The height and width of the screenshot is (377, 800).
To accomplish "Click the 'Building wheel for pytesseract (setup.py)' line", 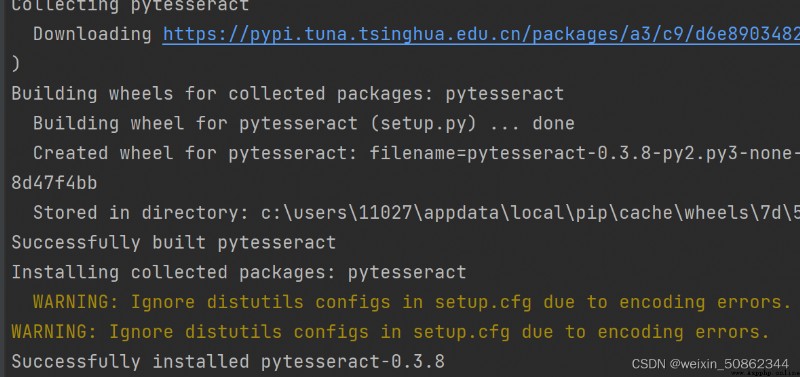I will [304, 123].
